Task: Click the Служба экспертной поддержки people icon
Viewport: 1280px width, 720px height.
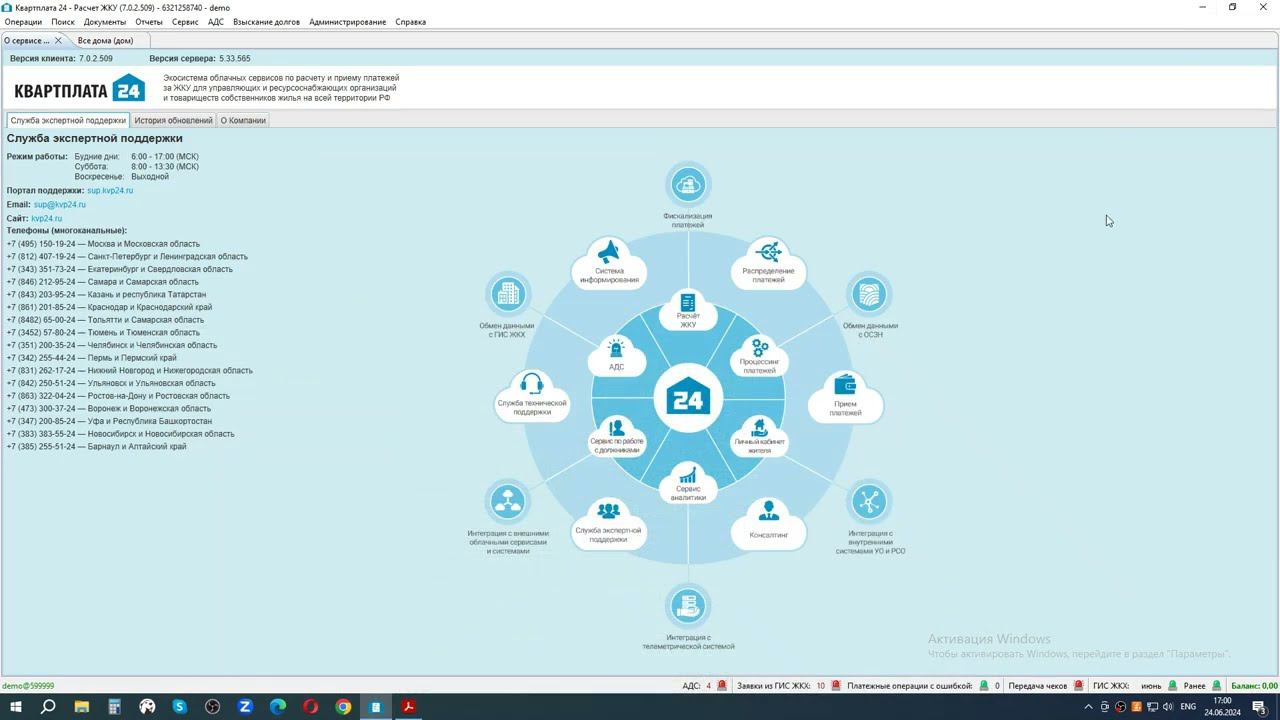Action: [609, 511]
